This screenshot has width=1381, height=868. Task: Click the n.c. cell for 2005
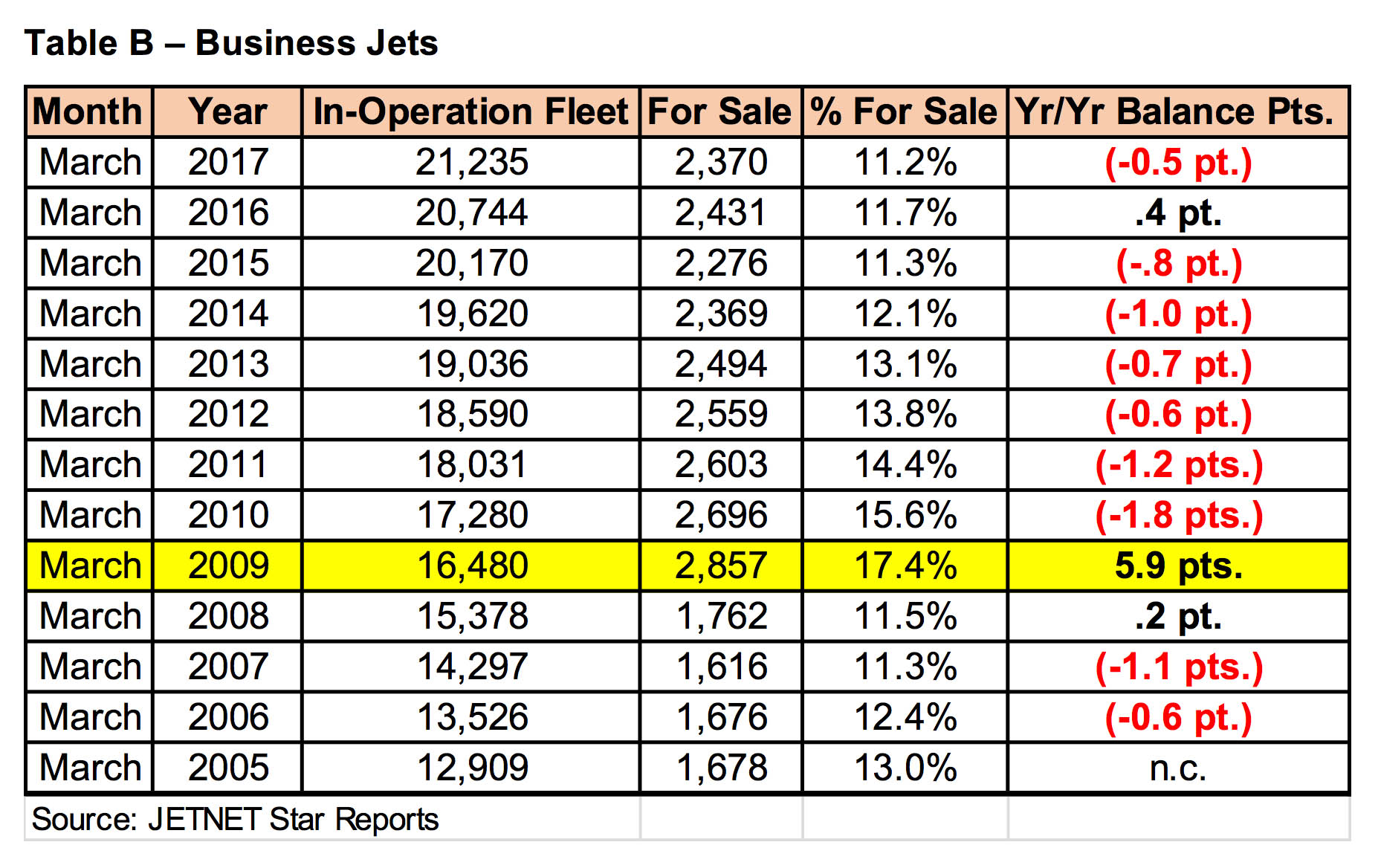click(x=1178, y=768)
